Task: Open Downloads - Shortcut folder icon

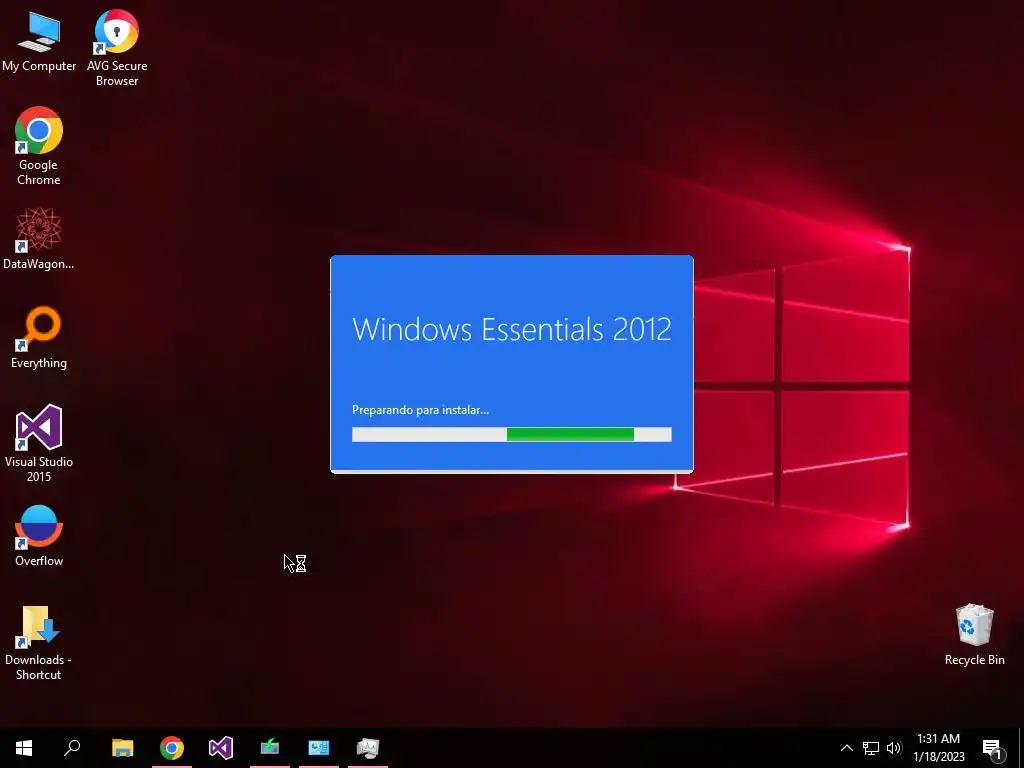Action: point(39,643)
